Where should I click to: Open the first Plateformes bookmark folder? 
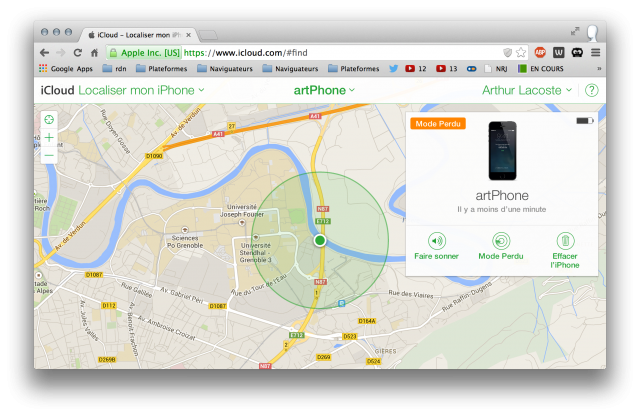pyautogui.click(x=161, y=69)
